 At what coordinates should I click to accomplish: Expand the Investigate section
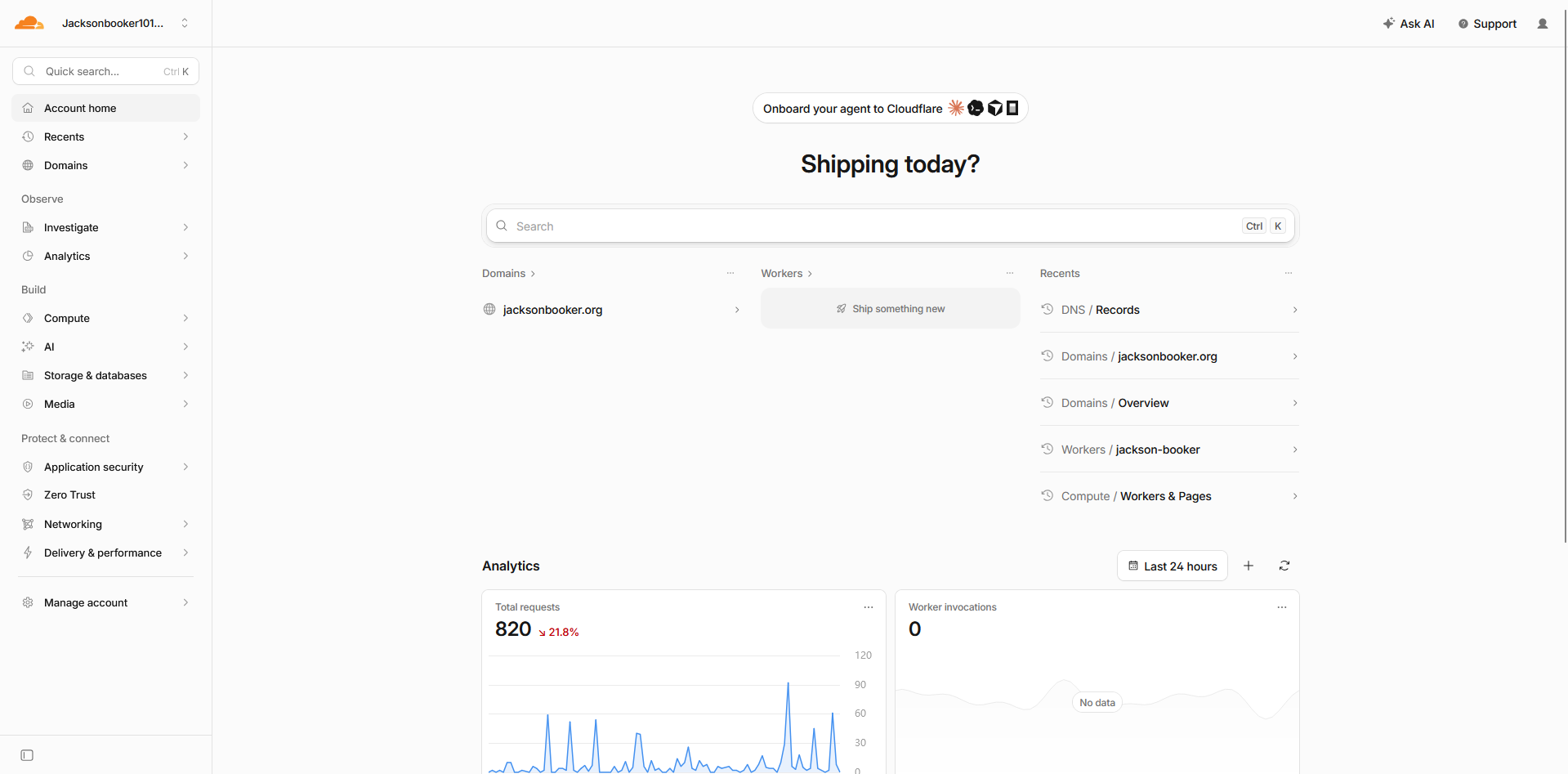pyautogui.click(x=106, y=227)
